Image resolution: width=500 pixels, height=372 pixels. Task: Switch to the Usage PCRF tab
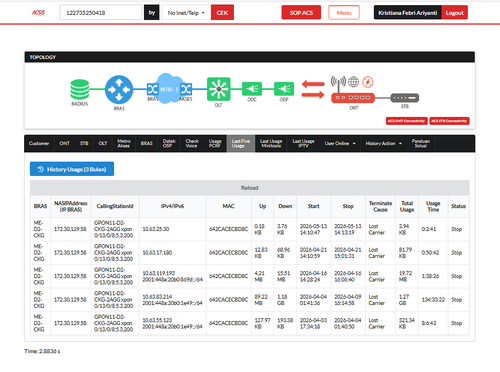215,143
